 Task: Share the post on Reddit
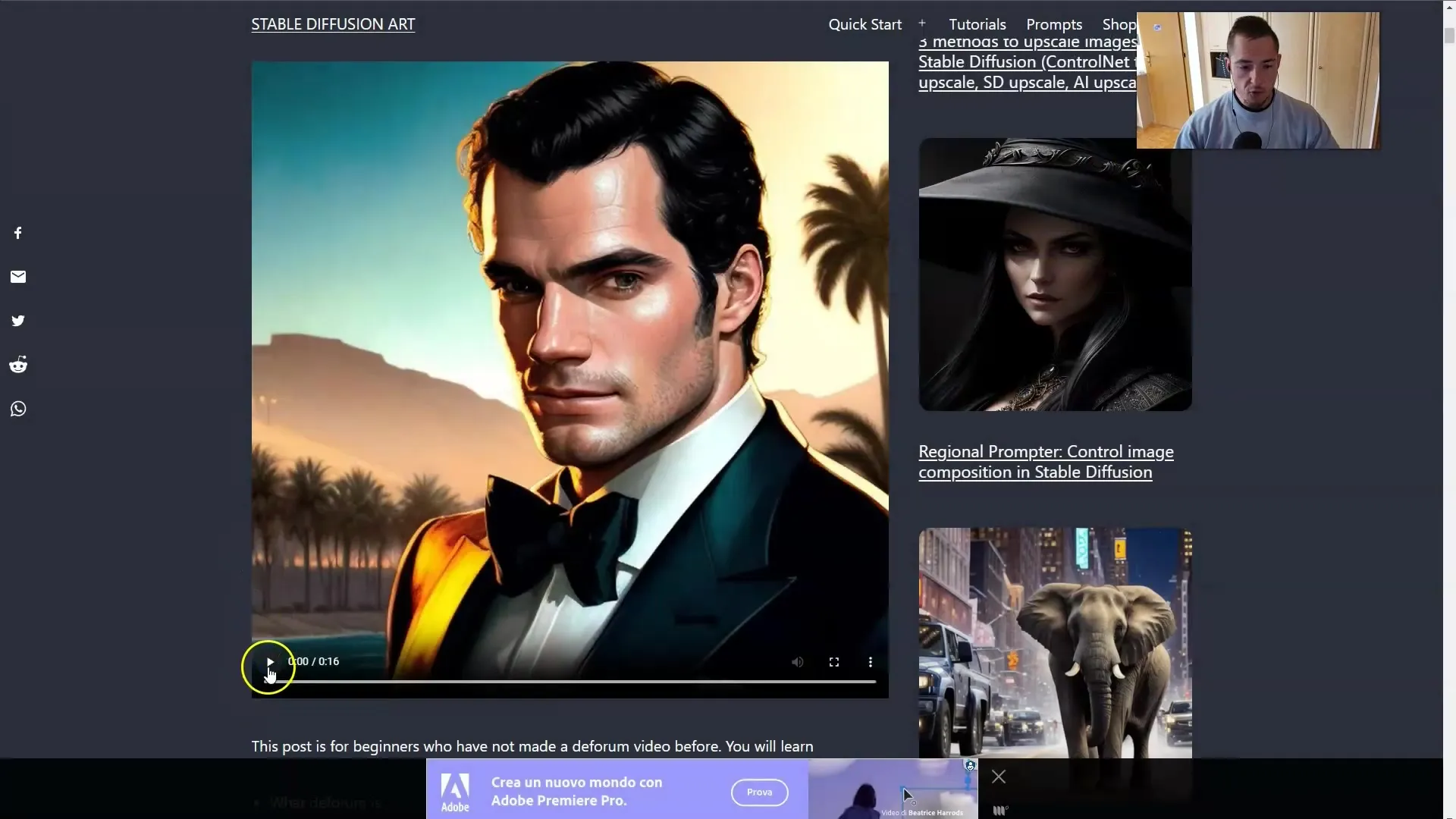(x=18, y=365)
